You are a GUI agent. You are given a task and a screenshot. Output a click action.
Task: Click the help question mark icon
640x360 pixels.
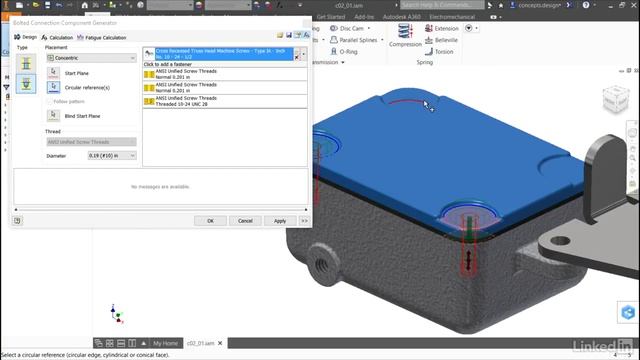point(586,5)
